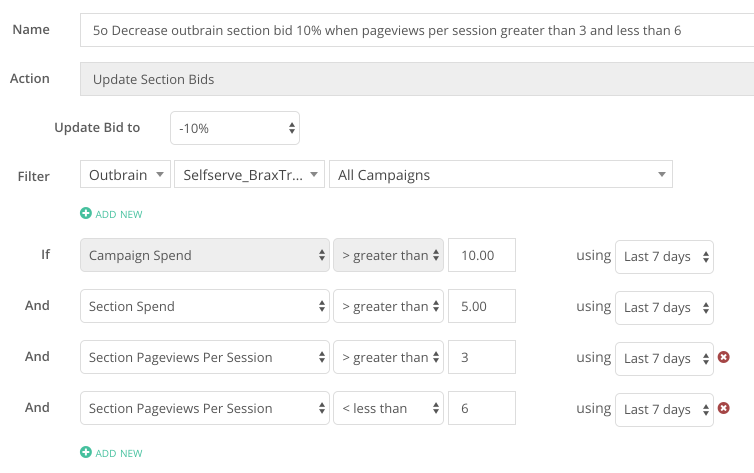Edit the Section Spend value 5.00

pos(482,307)
